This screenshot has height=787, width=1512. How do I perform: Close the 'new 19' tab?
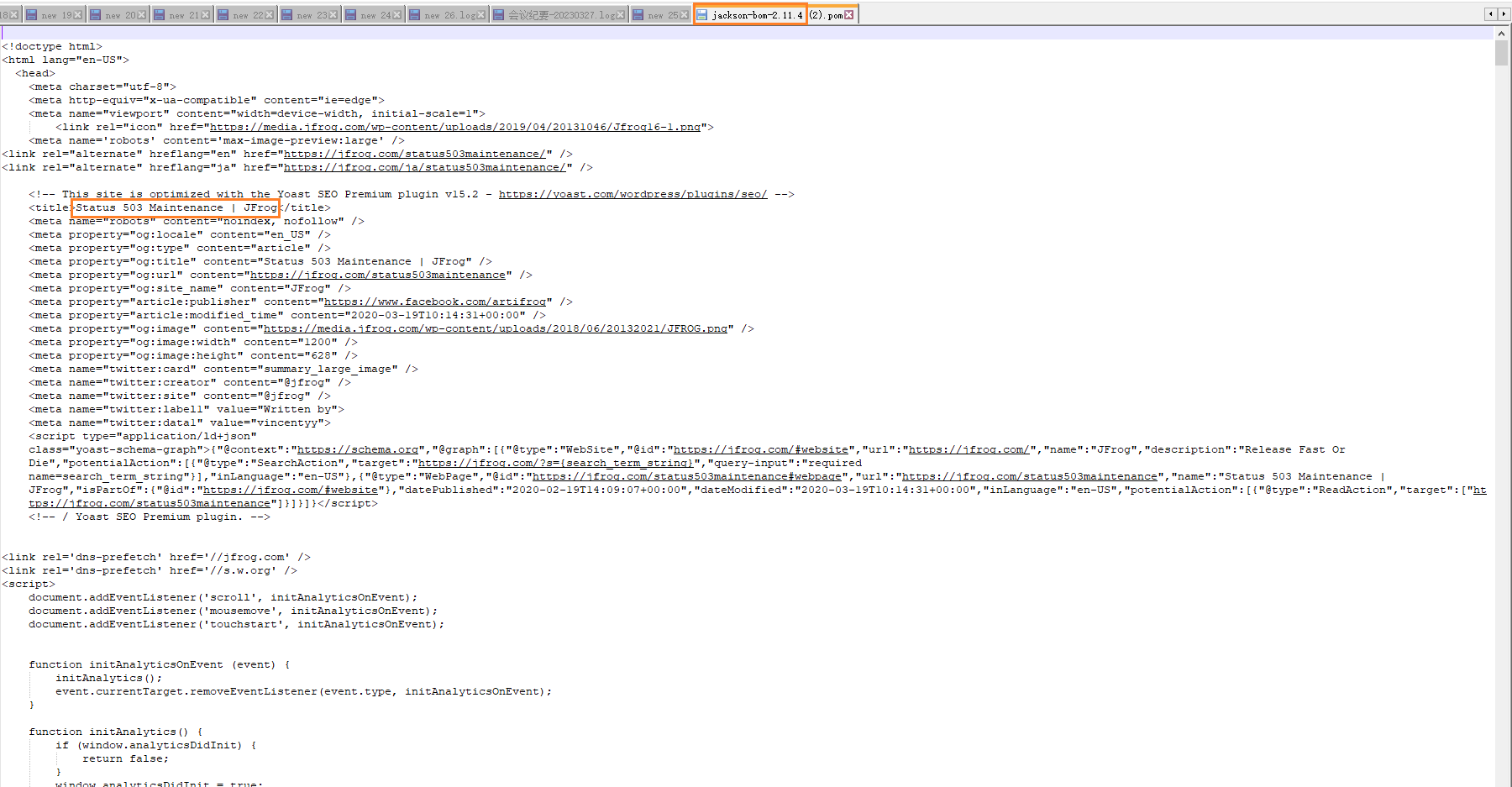78,15
